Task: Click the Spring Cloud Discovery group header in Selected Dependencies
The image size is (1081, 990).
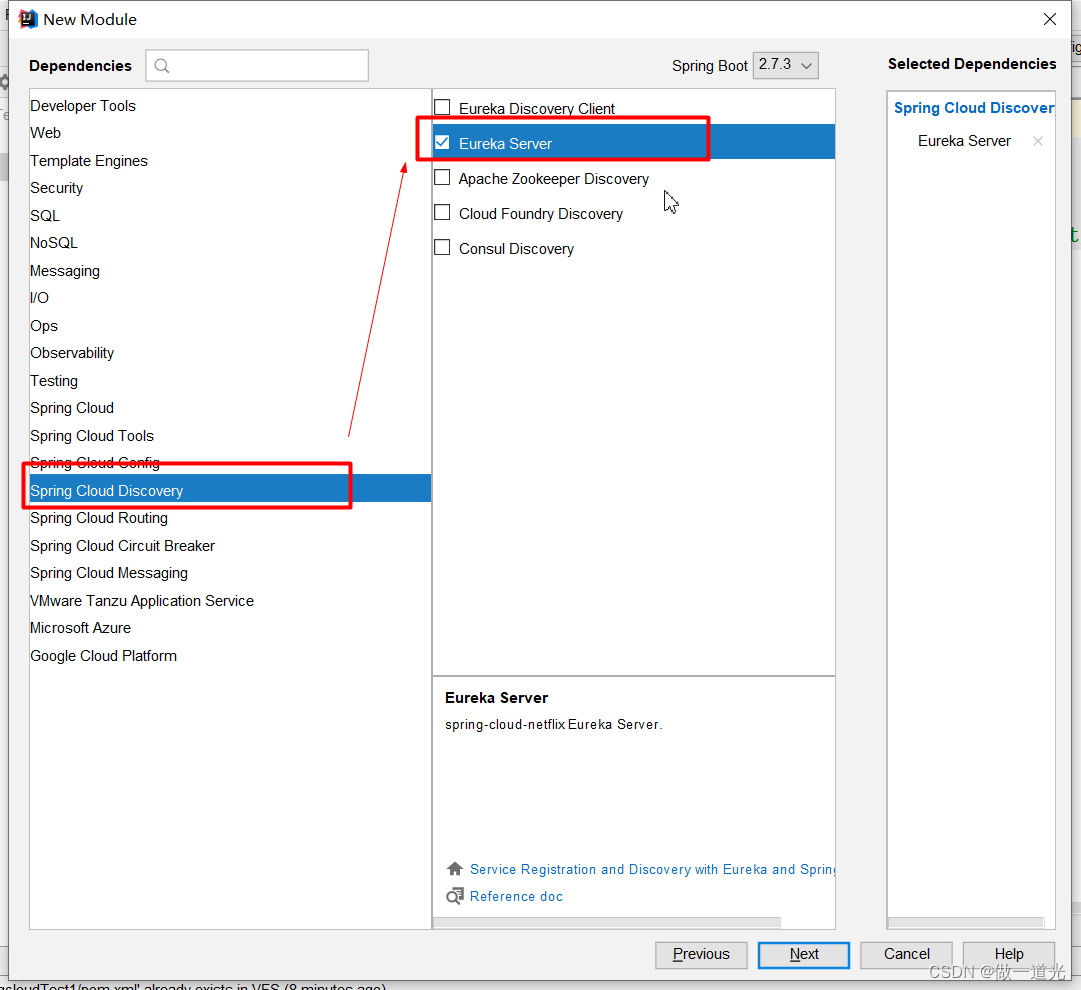Action: [974, 108]
